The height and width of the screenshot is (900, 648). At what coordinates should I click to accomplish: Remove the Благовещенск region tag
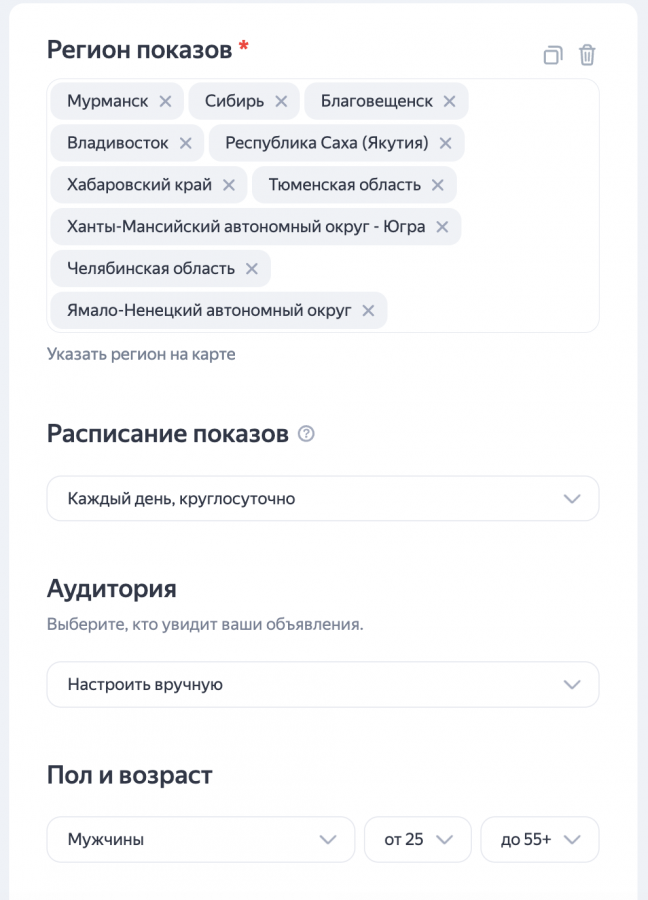[450, 101]
